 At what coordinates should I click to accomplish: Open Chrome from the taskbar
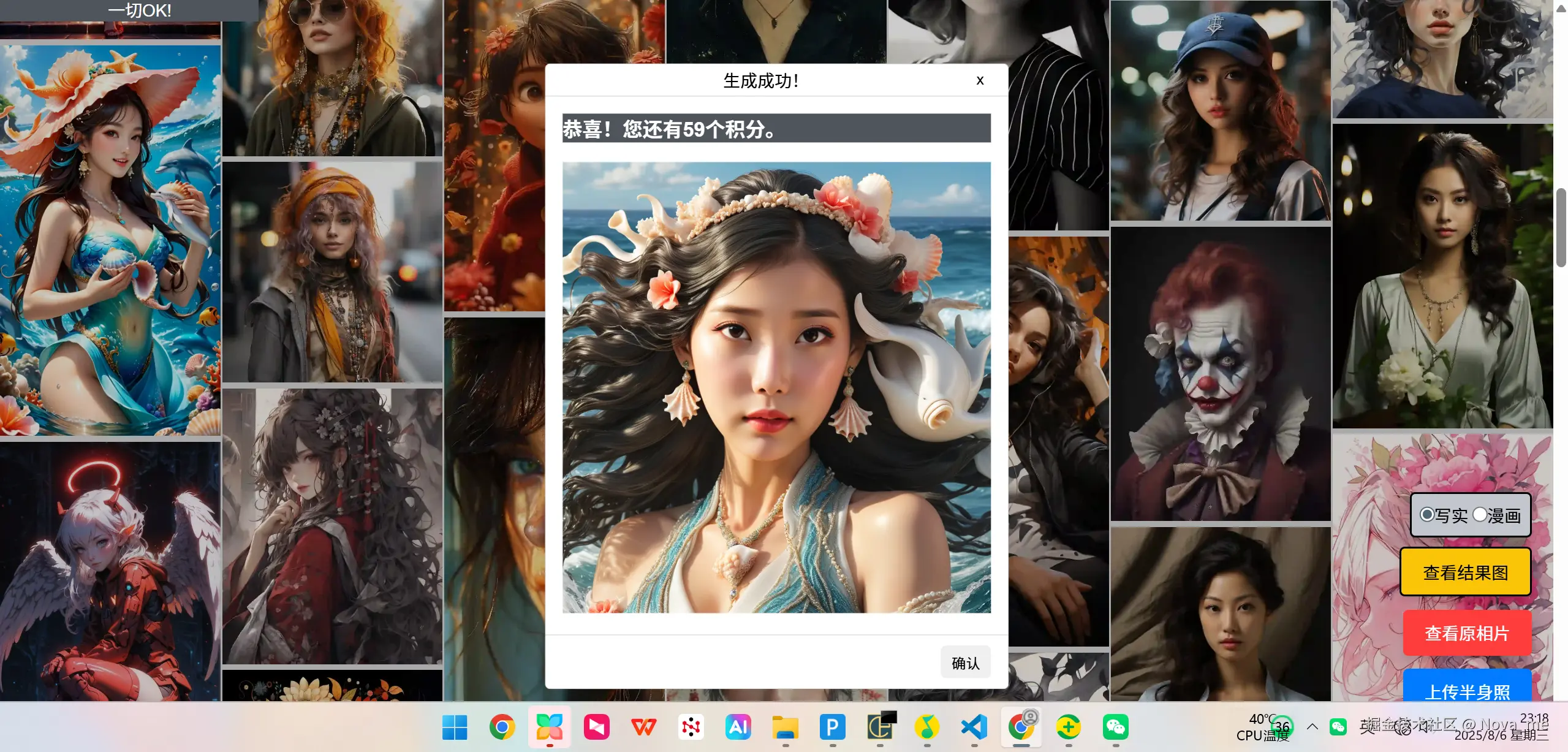(503, 728)
